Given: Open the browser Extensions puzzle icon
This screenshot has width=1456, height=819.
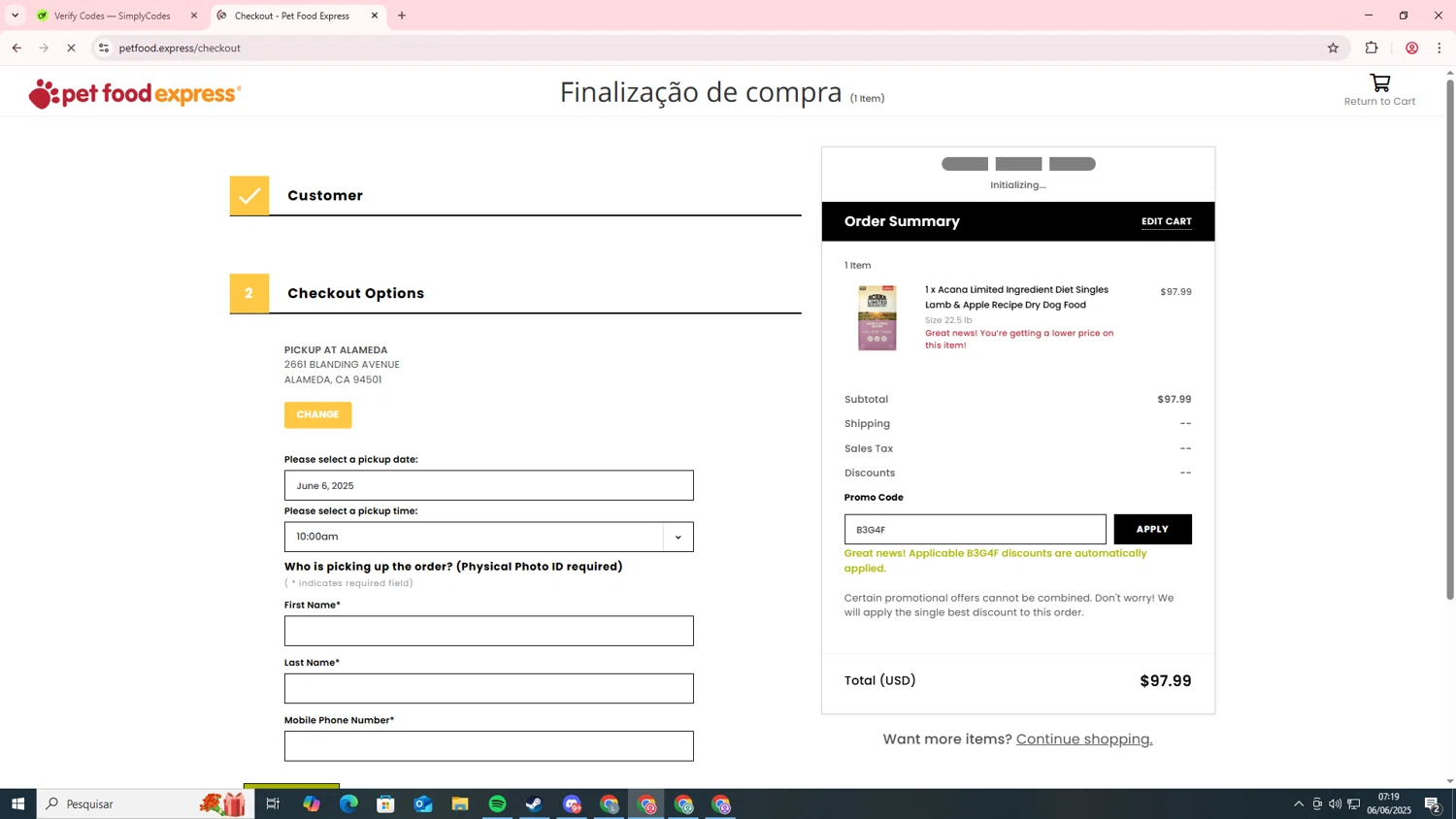Looking at the screenshot, I should [1372, 48].
